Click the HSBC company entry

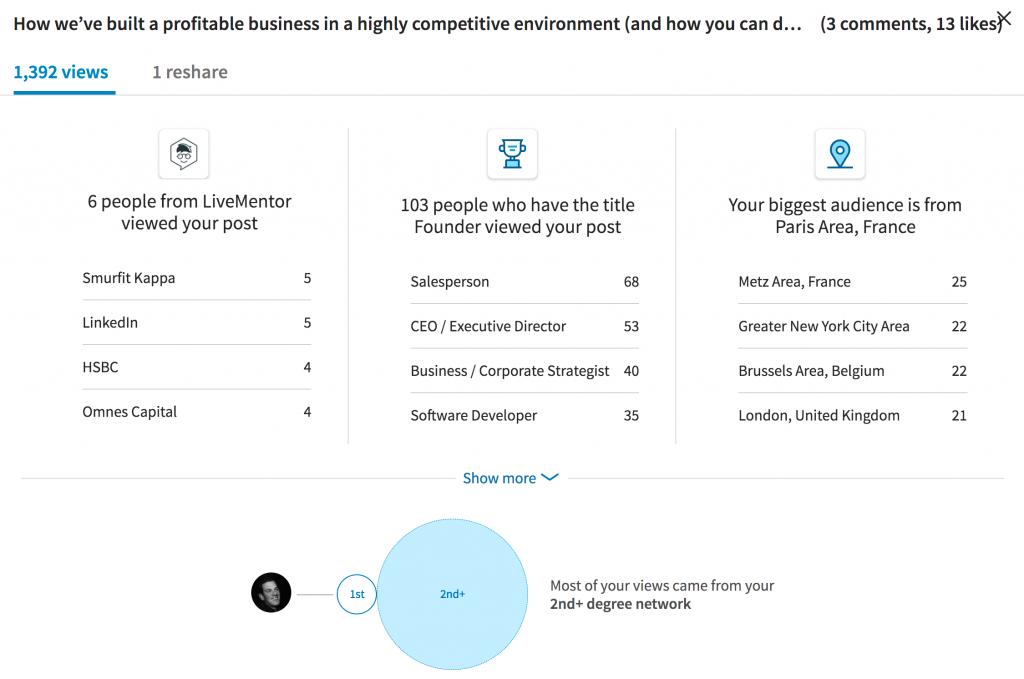[196, 367]
